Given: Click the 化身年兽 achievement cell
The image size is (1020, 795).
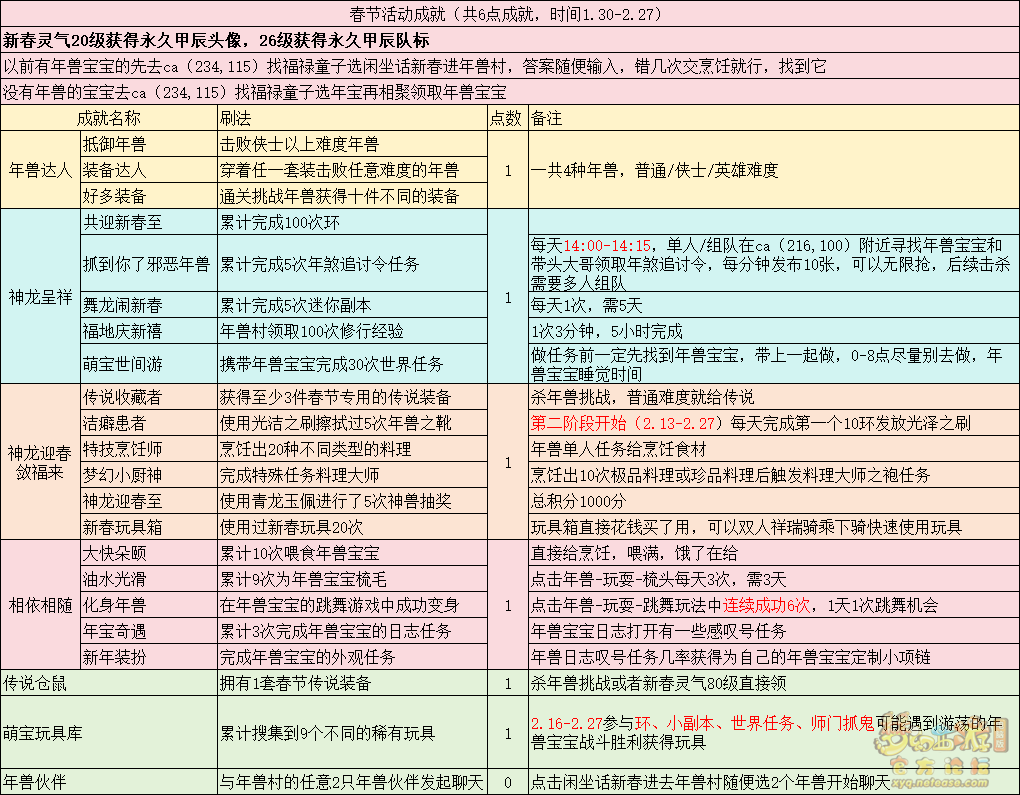Looking at the screenshot, I should point(114,605).
